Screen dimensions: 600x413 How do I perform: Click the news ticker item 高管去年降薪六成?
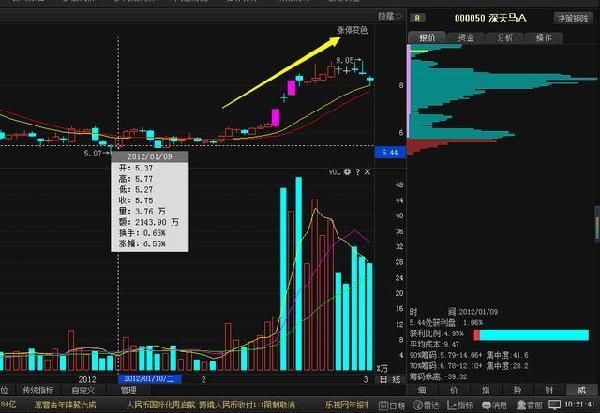tap(65, 405)
